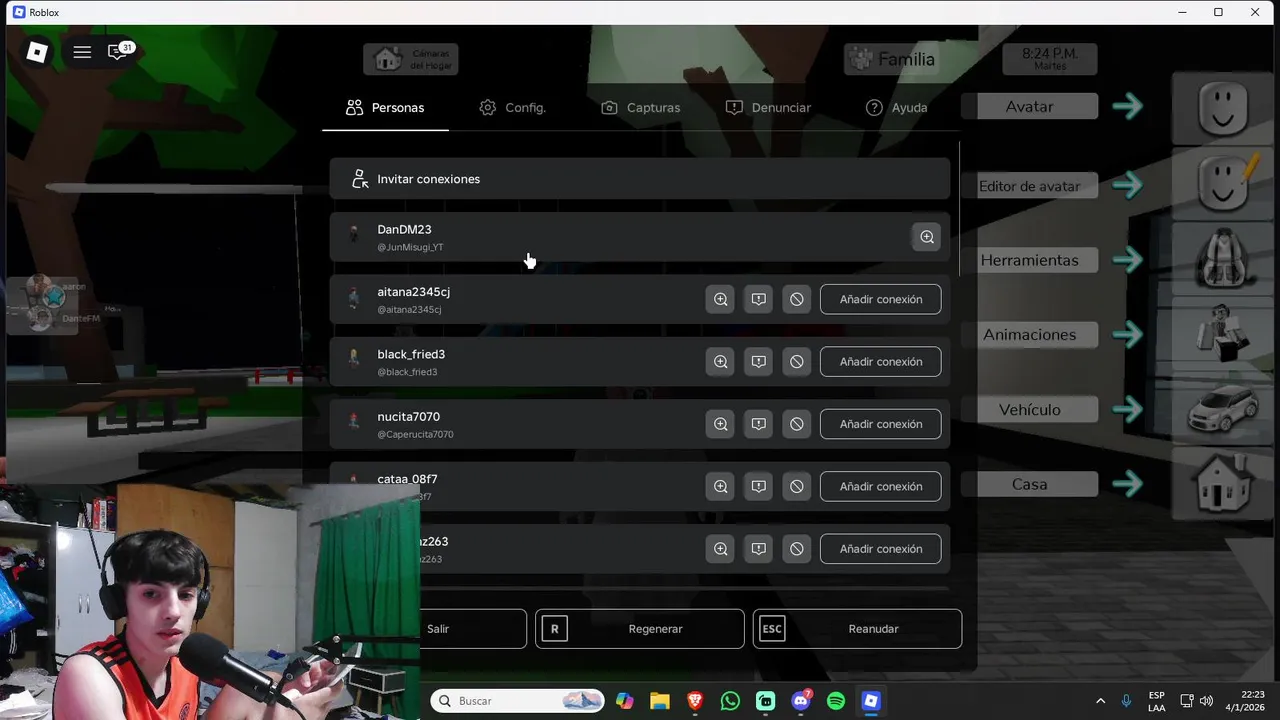
Task: Show hidden system tray icons
Action: point(1101,701)
